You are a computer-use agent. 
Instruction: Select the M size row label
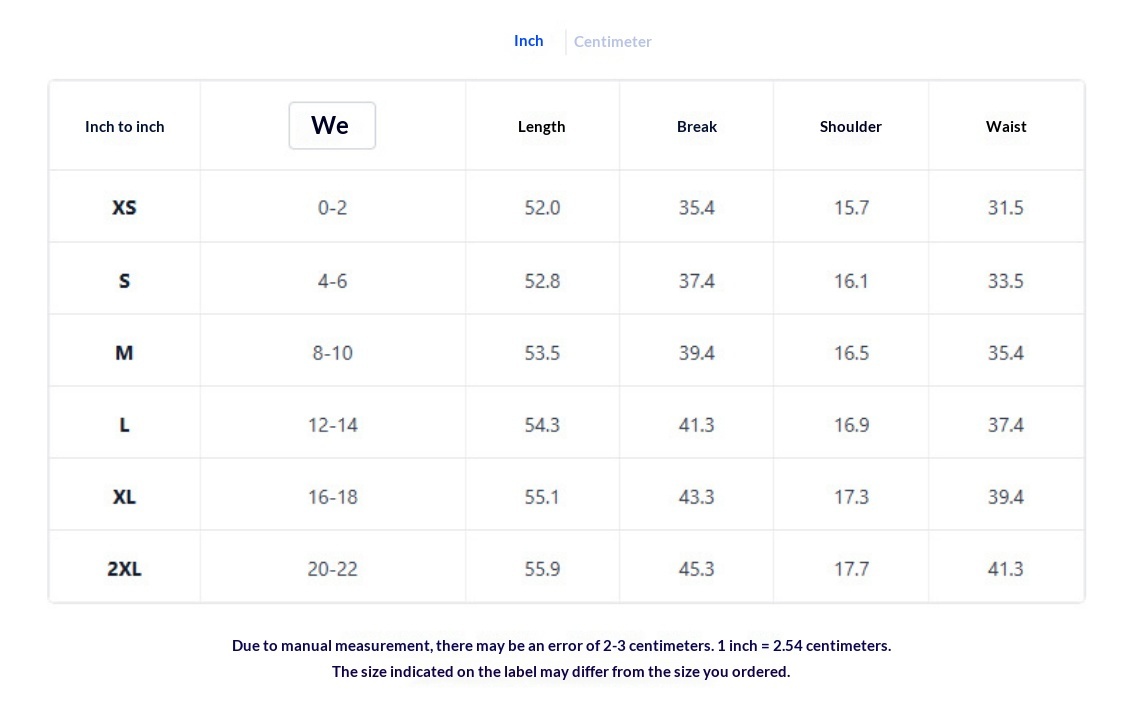pos(124,353)
